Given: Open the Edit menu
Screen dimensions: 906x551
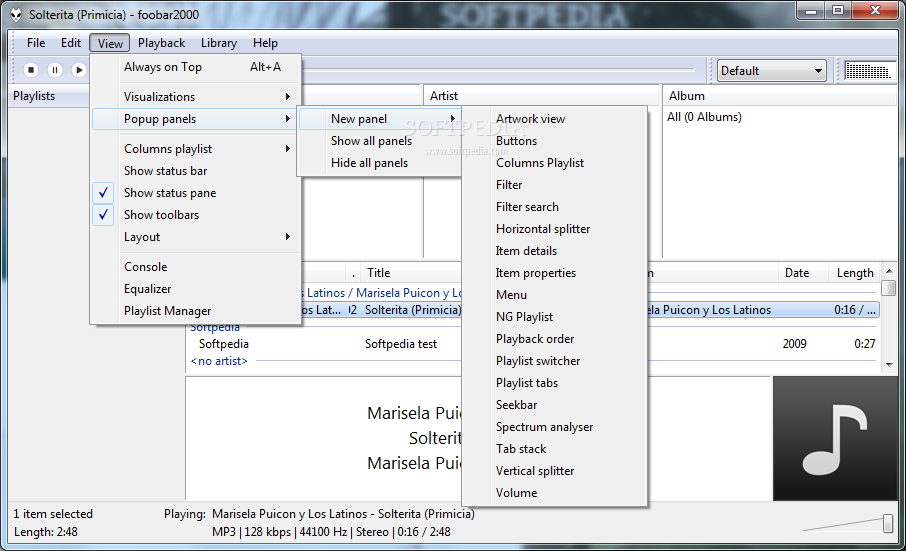Looking at the screenshot, I should pos(71,43).
